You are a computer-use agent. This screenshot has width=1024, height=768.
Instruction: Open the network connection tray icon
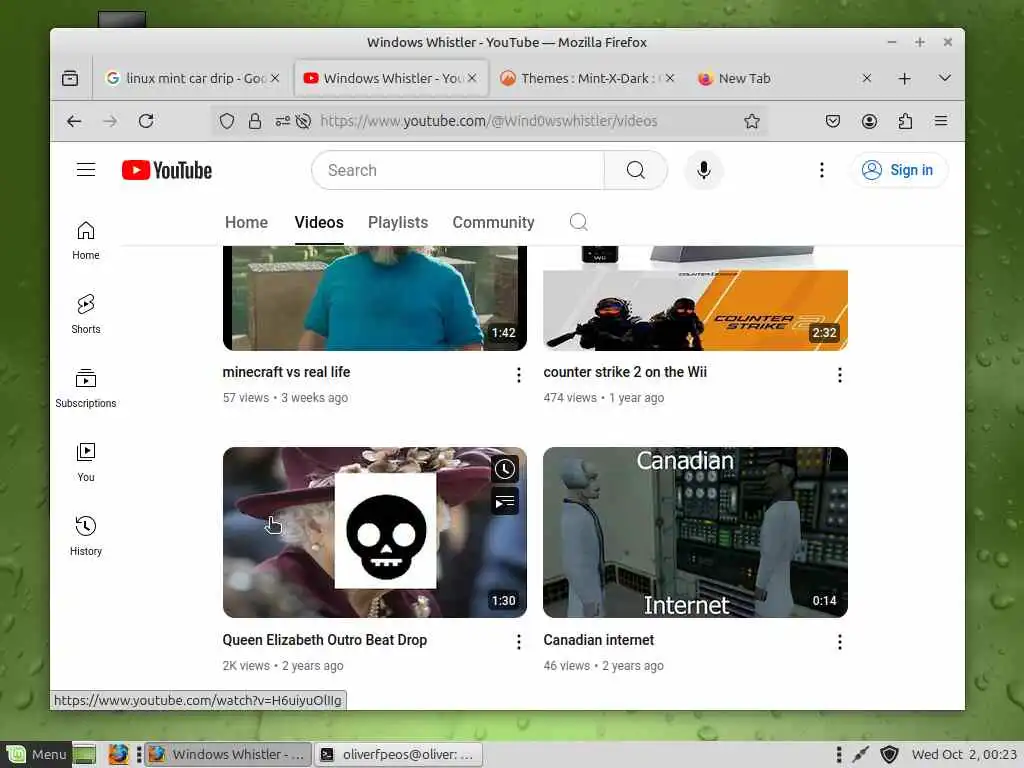[861, 754]
